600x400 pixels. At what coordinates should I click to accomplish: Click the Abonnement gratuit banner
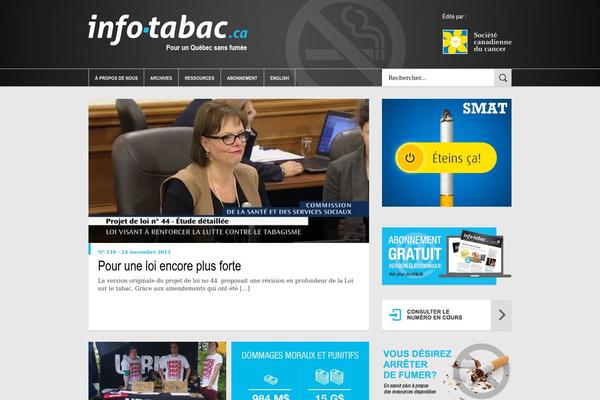(x=447, y=256)
